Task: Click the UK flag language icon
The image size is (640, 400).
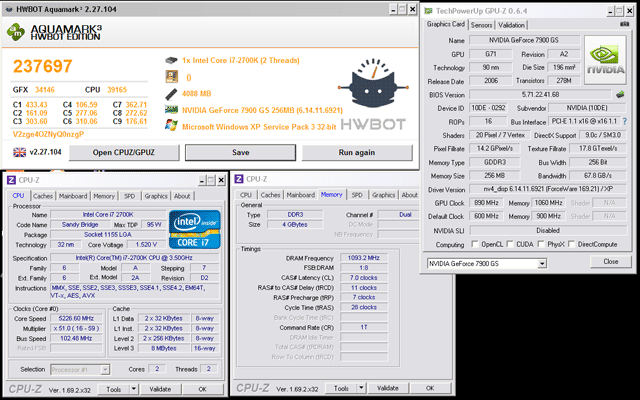Action: (21, 152)
